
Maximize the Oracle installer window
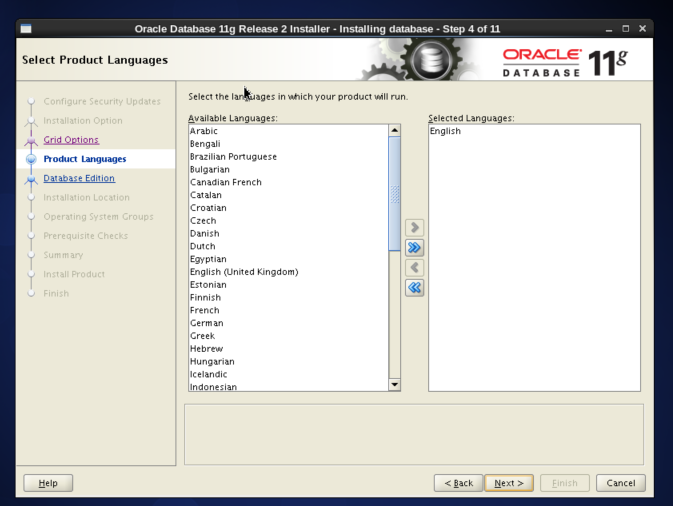[x=626, y=29]
